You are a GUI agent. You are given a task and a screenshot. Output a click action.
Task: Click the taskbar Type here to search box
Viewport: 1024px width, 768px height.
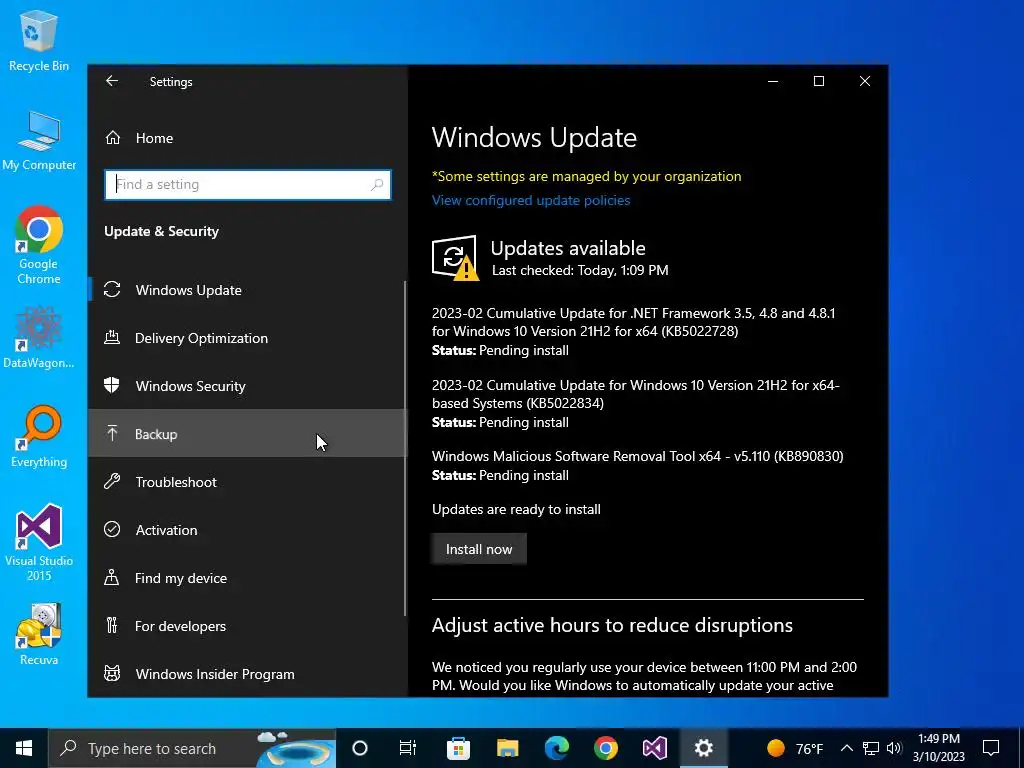(192, 748)
